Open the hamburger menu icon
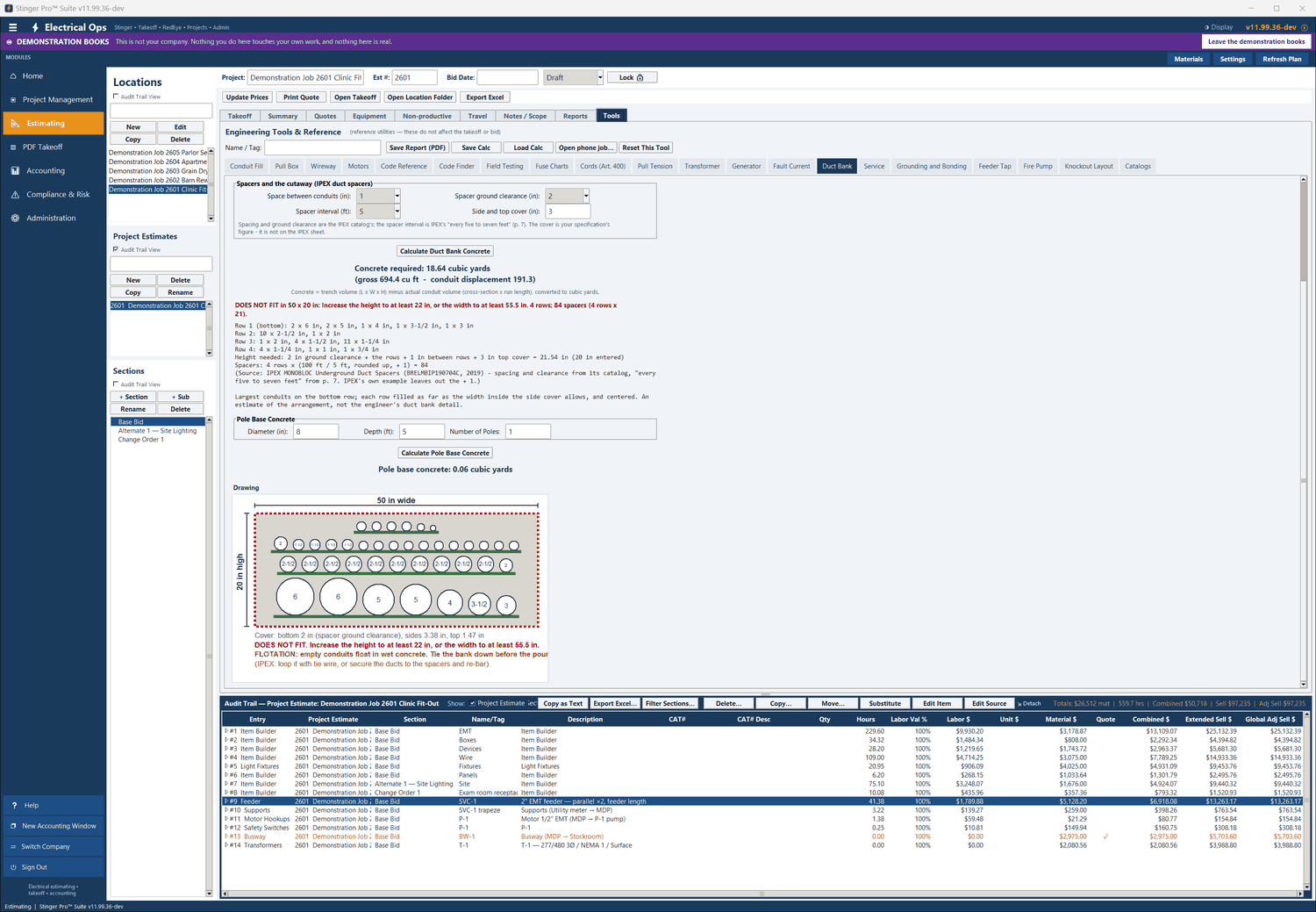 [12, 27]
